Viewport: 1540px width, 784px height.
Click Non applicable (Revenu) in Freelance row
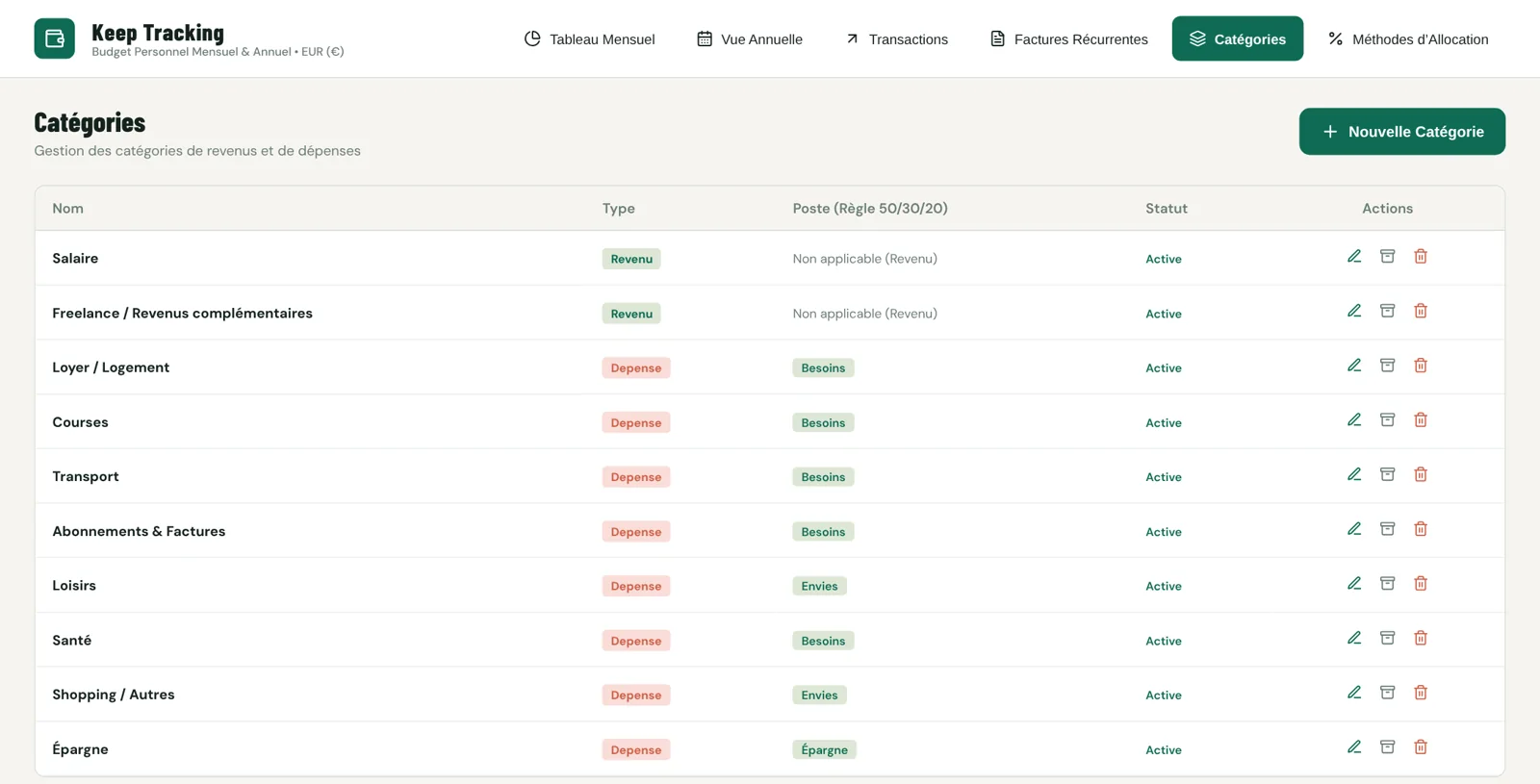point(864,314)
